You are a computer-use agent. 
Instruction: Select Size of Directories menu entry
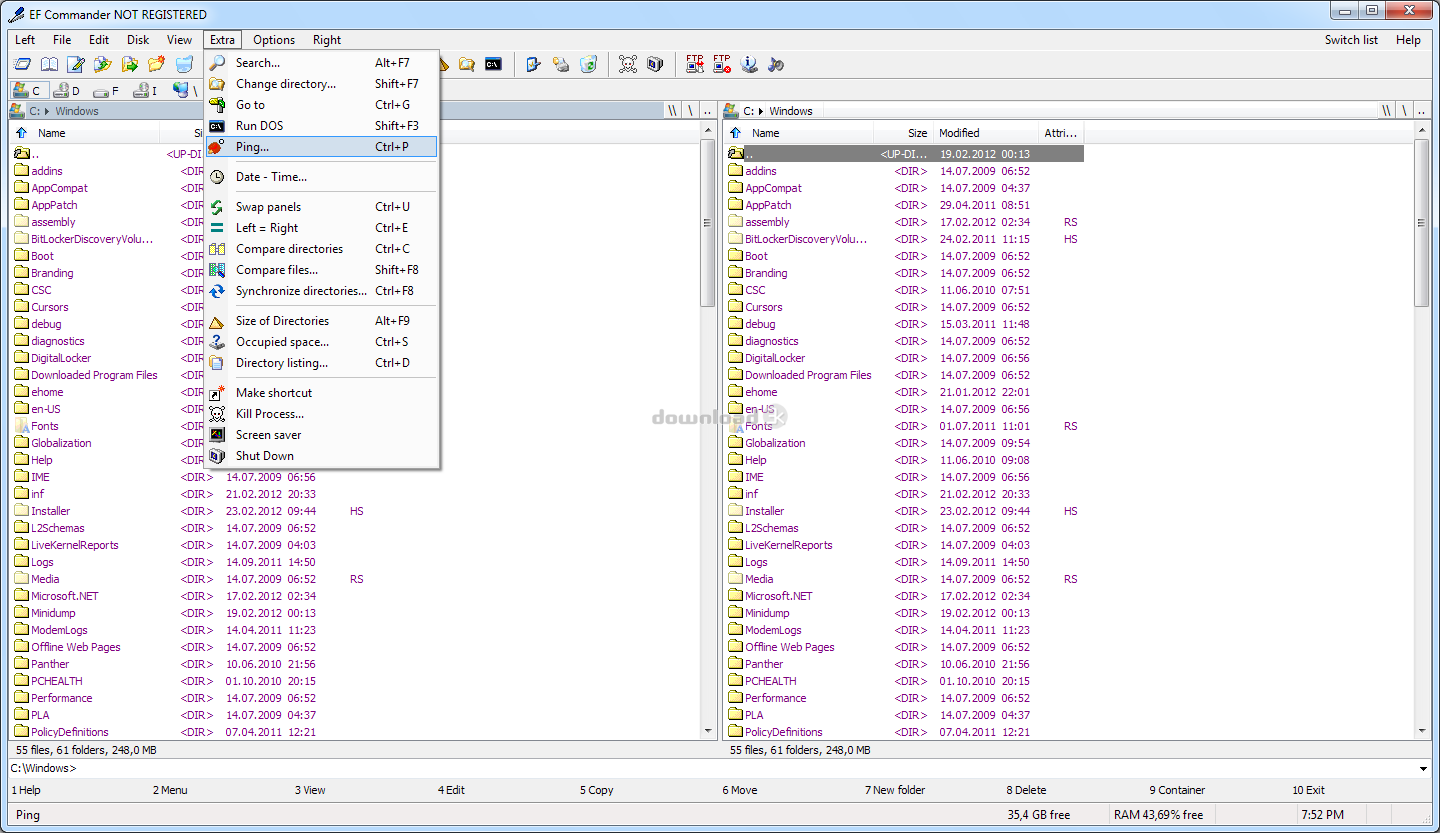322,321
